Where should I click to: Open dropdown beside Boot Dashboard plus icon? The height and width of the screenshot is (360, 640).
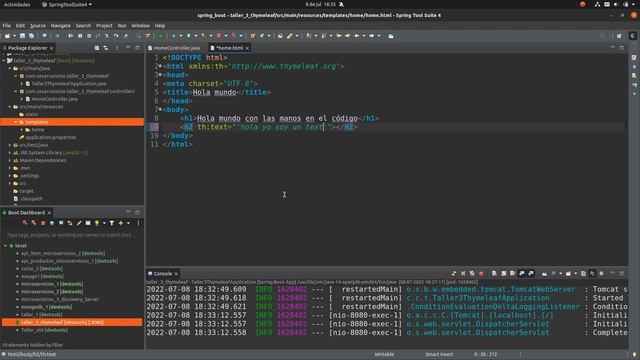click(128, 223)
